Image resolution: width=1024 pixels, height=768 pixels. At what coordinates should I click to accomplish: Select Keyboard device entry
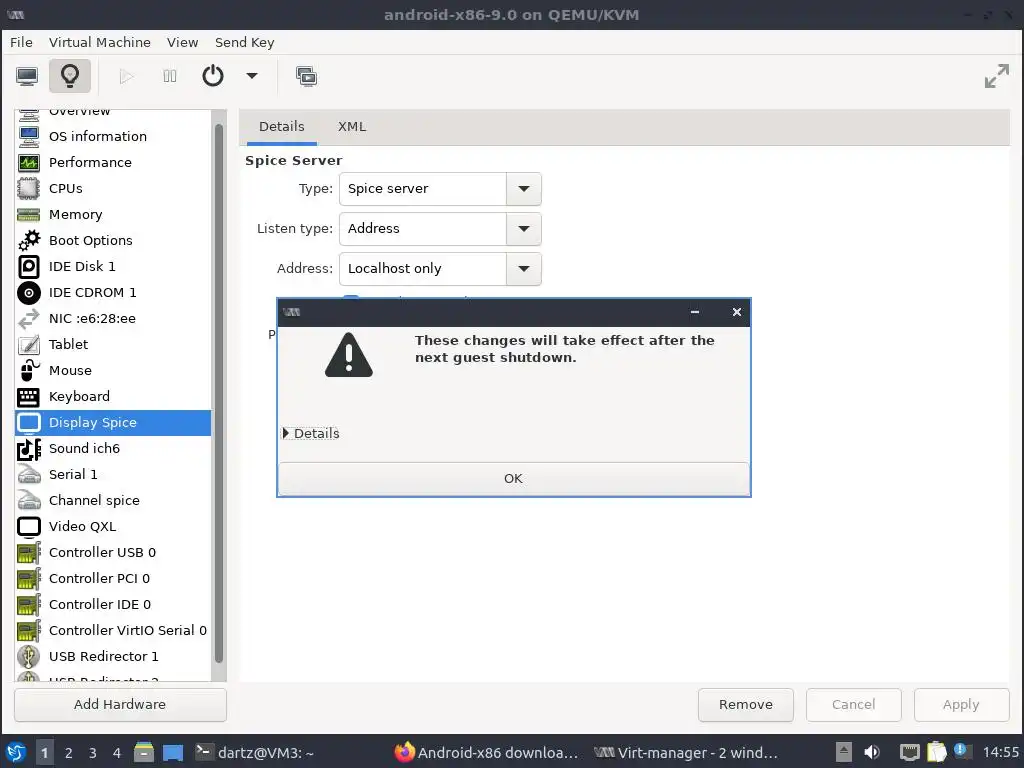(113, 396)
